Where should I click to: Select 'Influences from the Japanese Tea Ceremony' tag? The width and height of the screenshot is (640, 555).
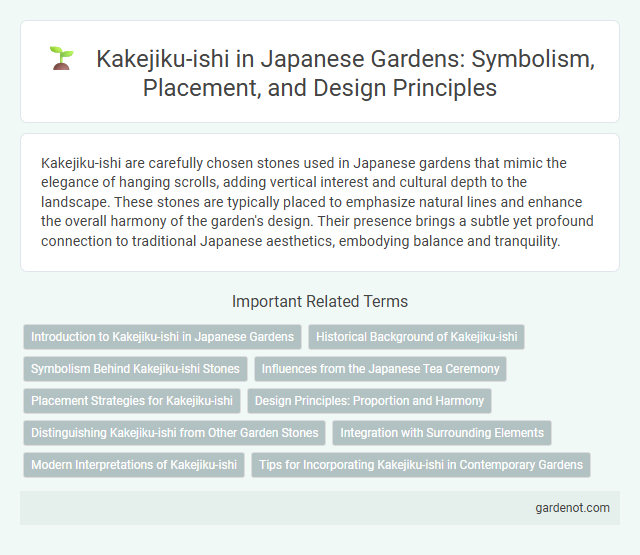click(x=380, y=369)
